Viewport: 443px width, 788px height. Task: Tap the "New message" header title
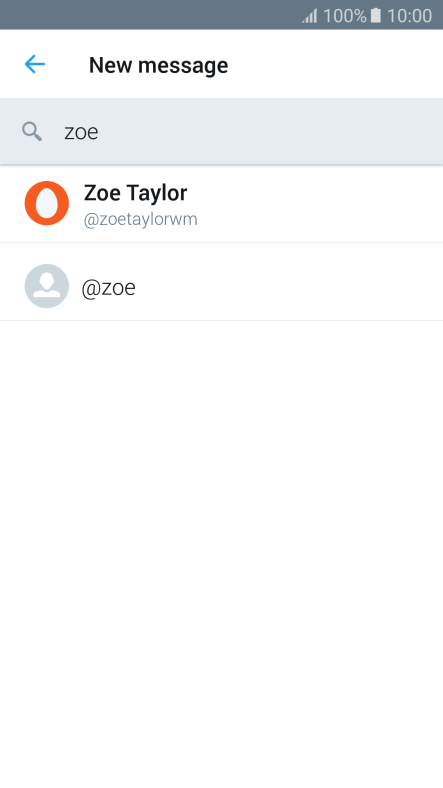click(x=158, y=65)
